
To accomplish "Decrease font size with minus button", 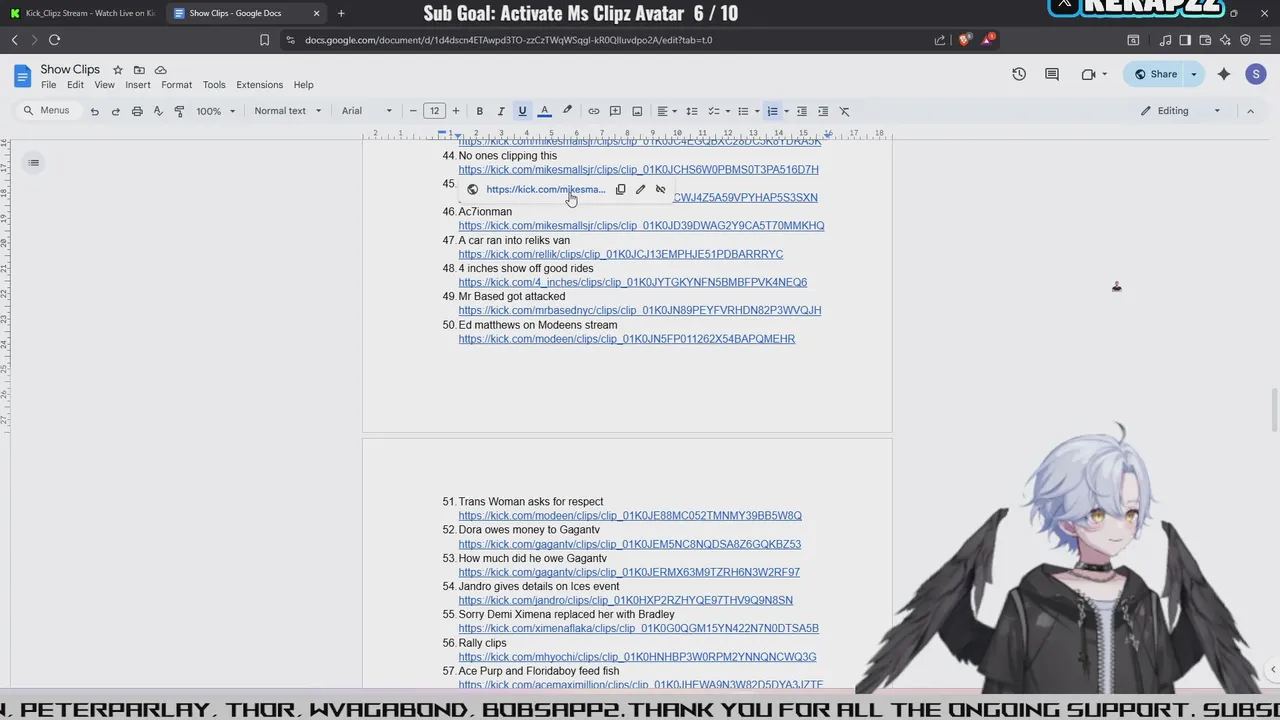I will 413,111.
